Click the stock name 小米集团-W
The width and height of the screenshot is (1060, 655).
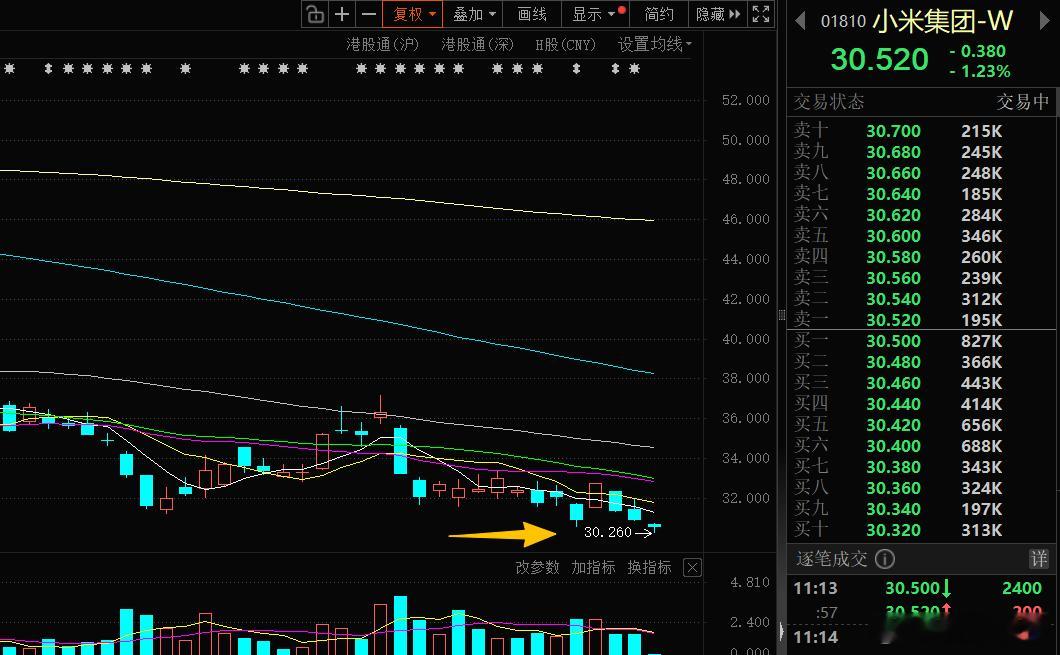click(x=942, y=21)
